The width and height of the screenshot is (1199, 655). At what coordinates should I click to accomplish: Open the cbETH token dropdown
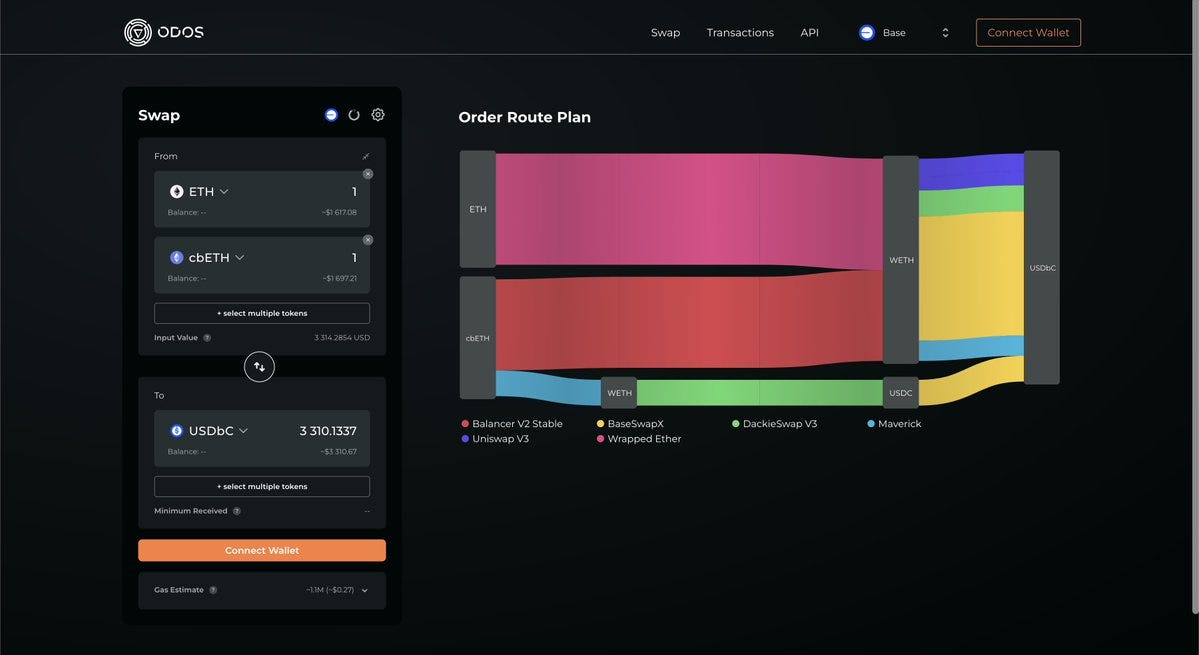coord(207,258)
